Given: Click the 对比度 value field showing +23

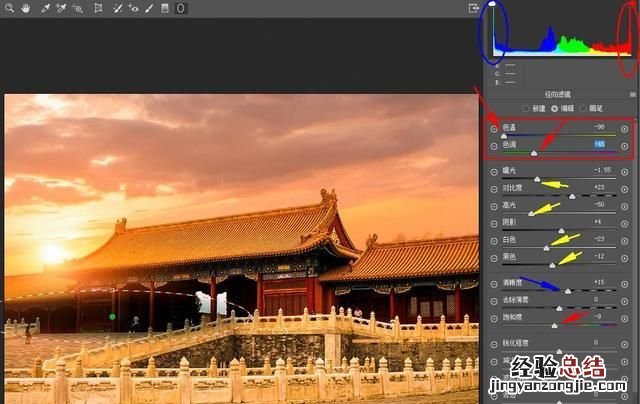Looking at the screenshot, I should point(599,187).
